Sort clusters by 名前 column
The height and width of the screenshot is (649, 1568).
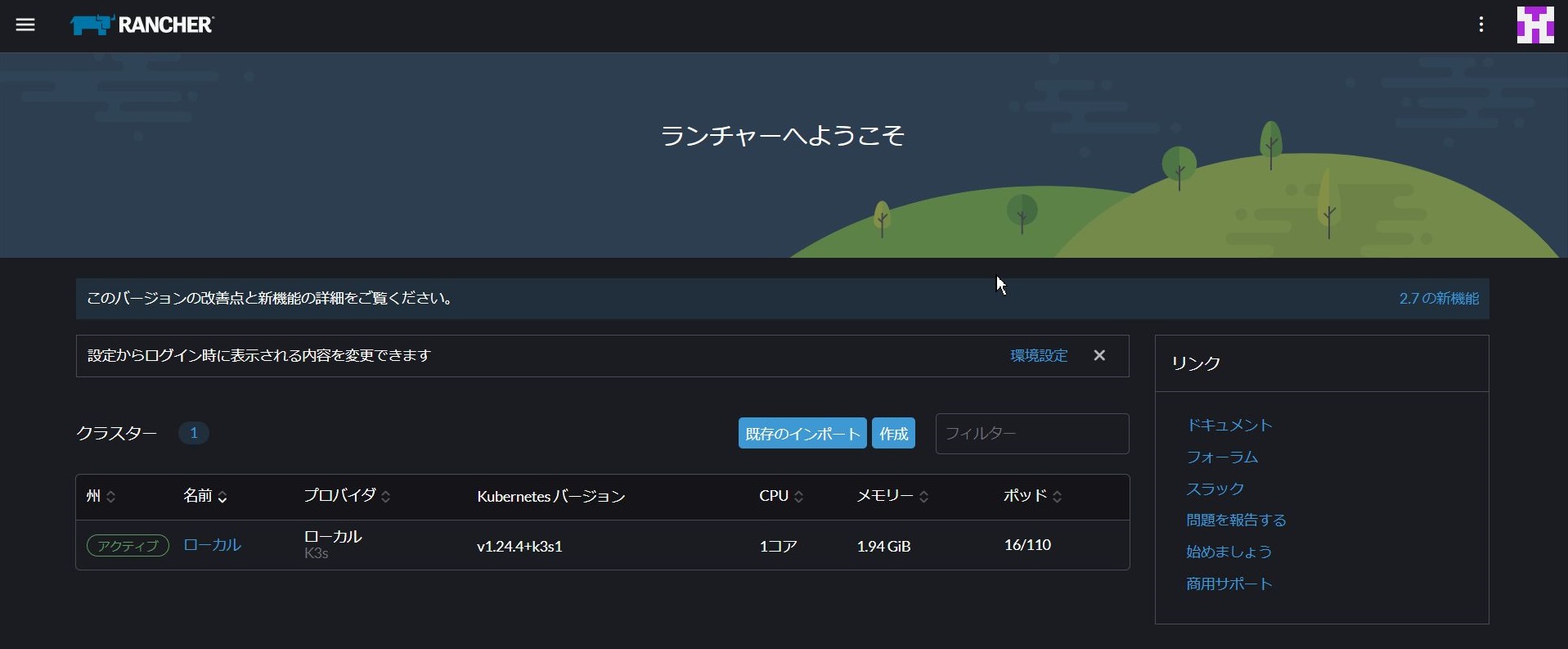tap(204, 496)
